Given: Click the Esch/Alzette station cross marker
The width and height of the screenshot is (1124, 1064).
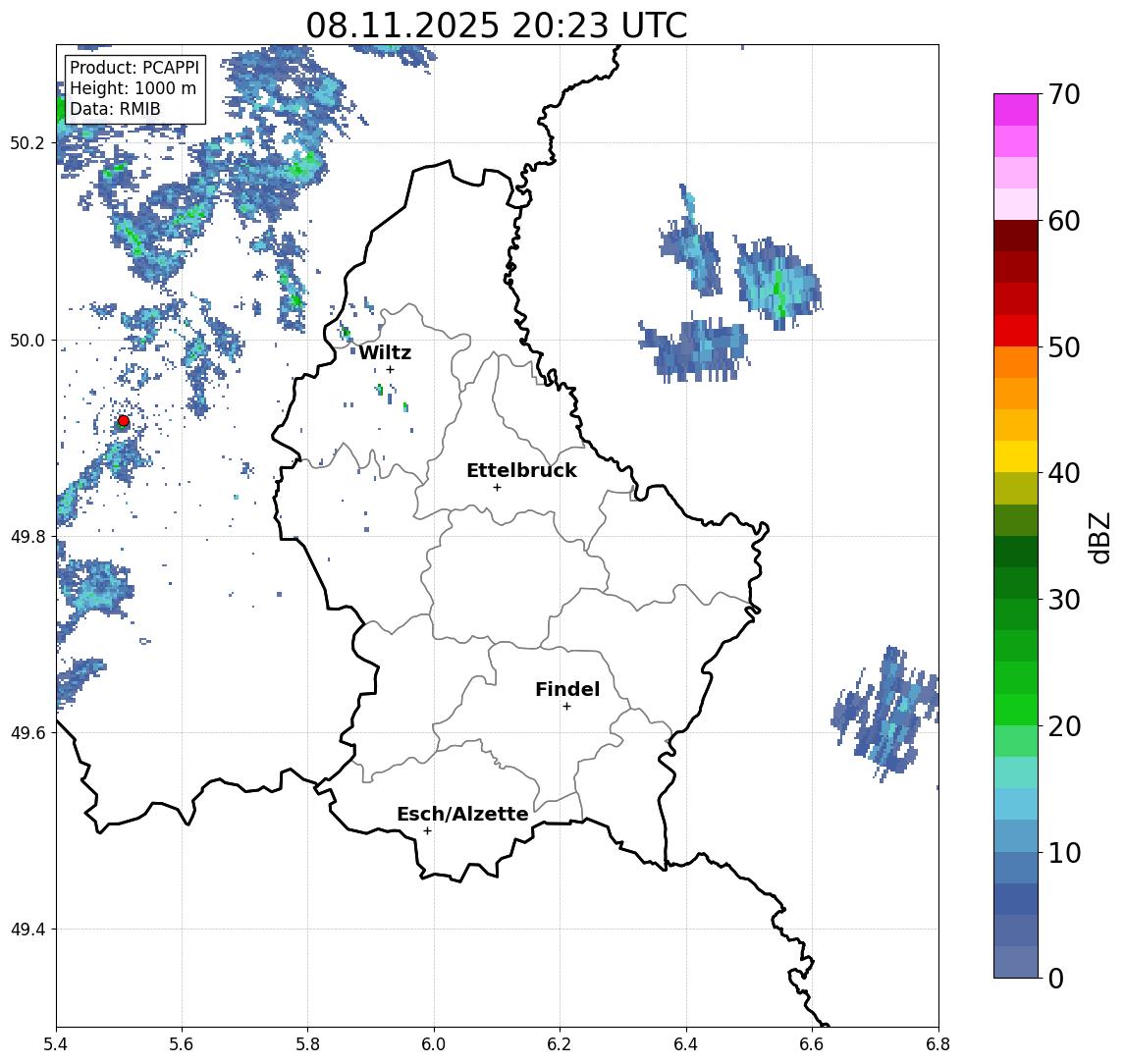Looking at the screenshot, I should tap(427, 831).
